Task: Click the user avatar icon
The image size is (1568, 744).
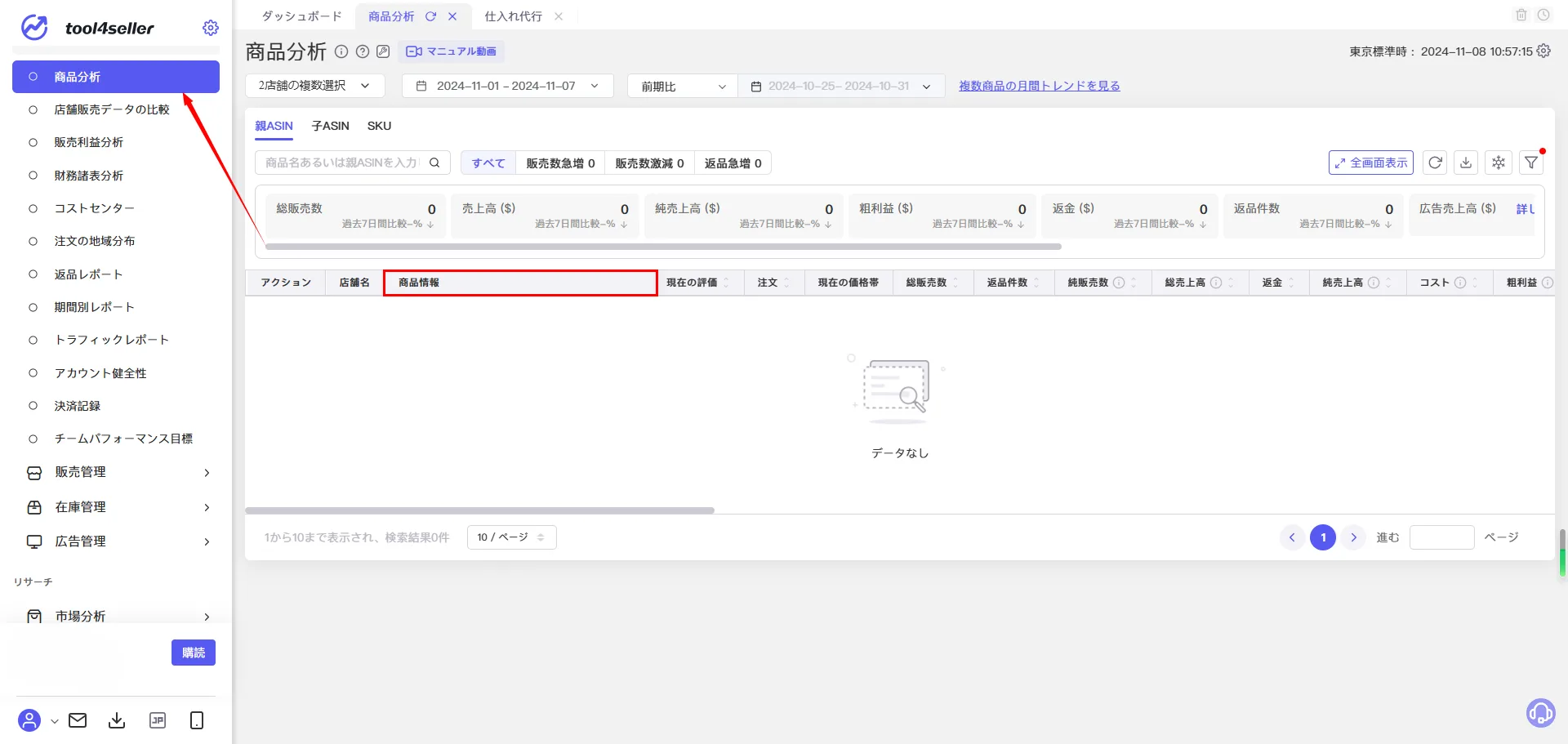Action: tap(29, 720)
